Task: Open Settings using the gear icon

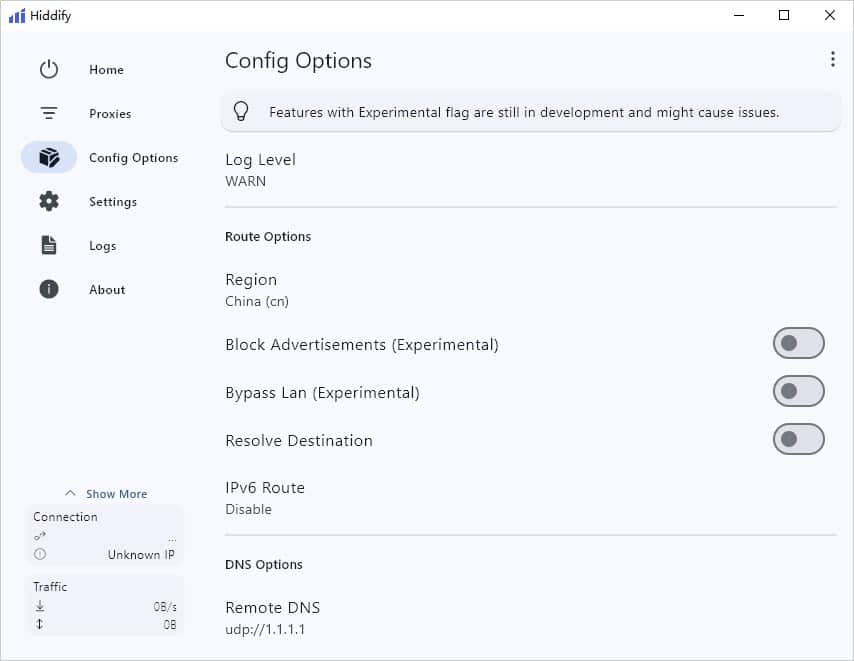Action: coord(49,201)
